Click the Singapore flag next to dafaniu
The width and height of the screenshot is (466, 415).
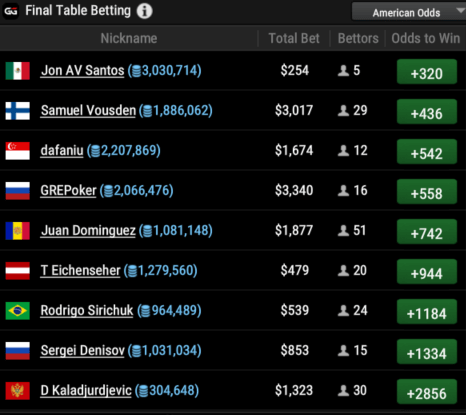[18, 151]
